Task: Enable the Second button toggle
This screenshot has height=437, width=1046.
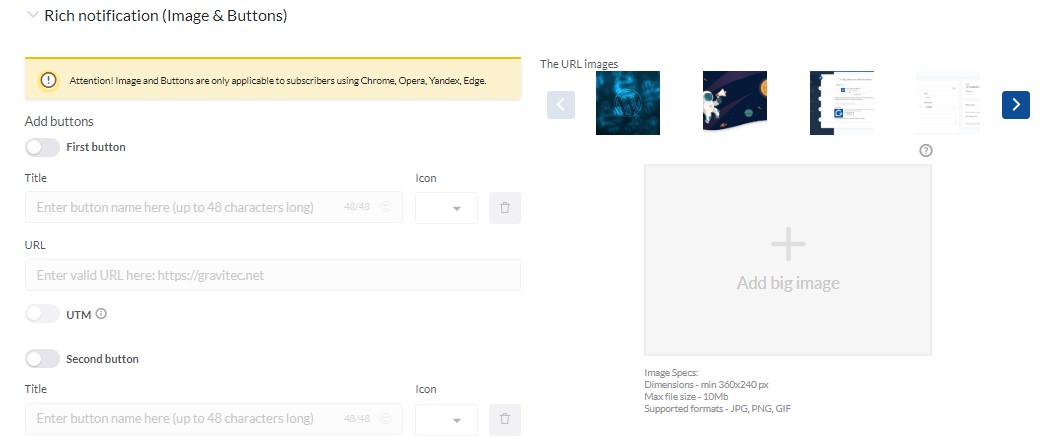Action: [43, 359]
